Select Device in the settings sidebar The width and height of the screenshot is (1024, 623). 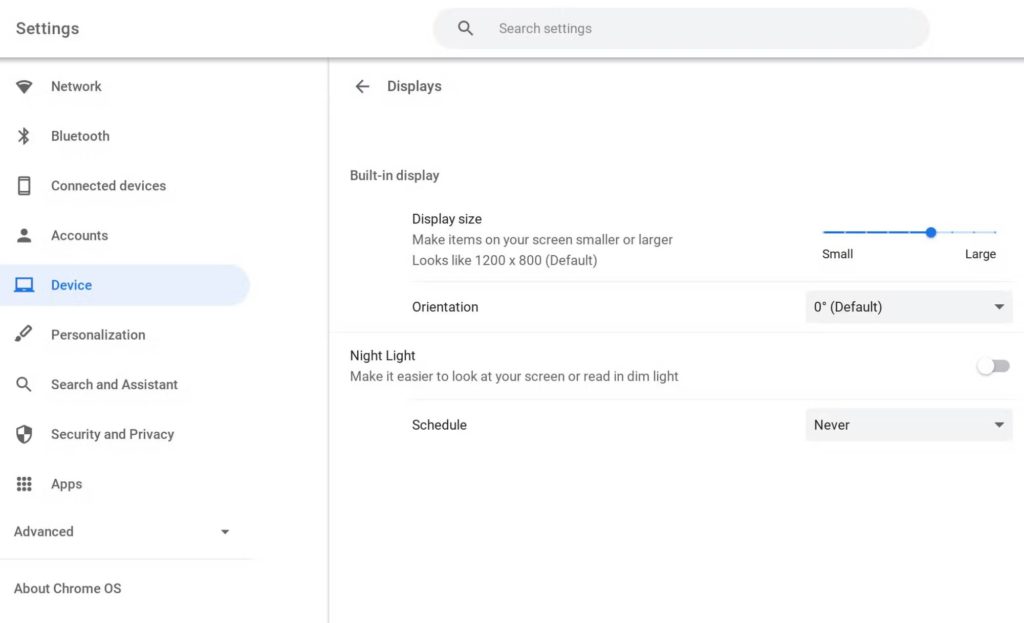[x=72, y=285]
